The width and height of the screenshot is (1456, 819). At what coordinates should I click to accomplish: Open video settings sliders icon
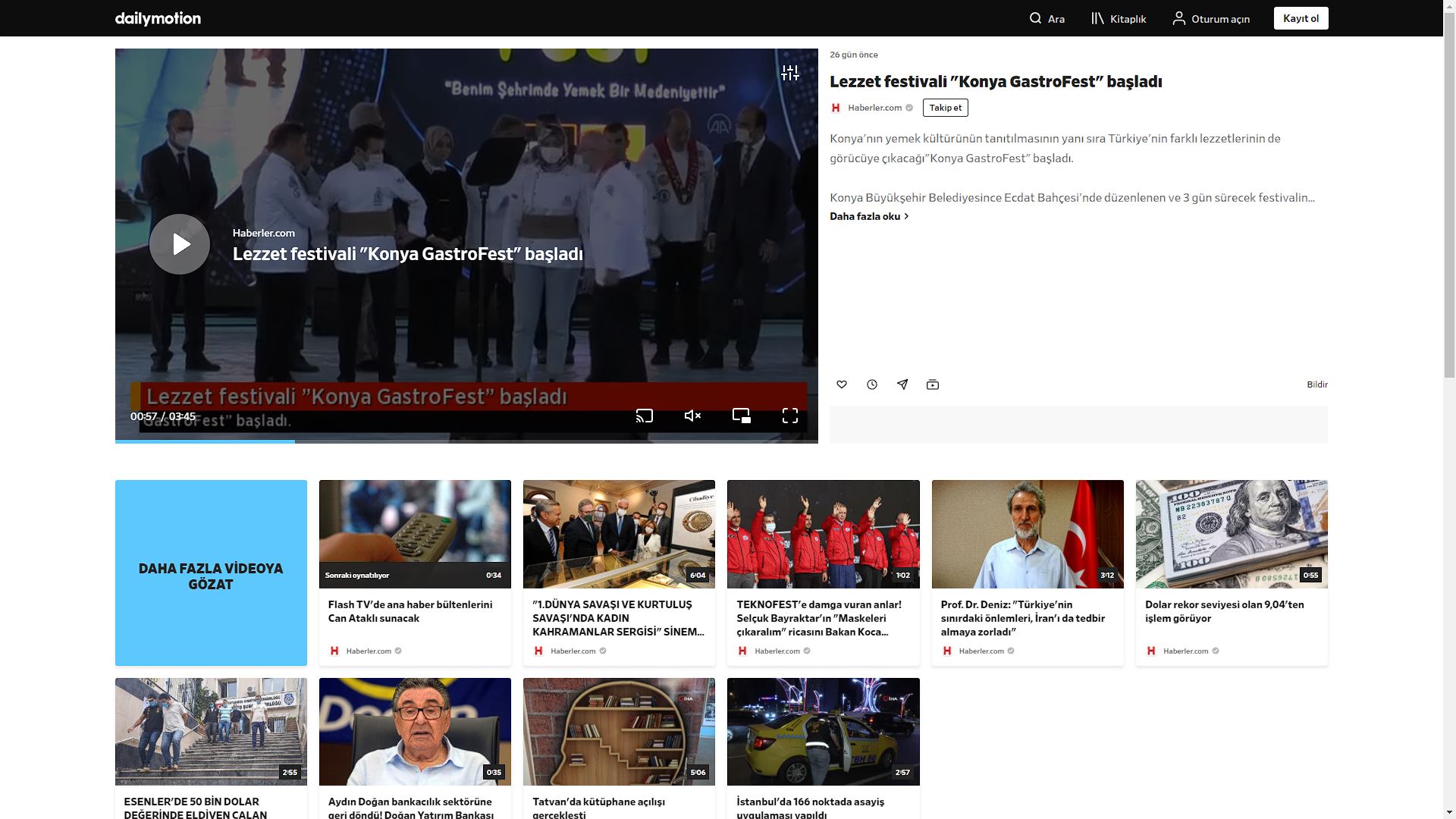pos(790,73)
